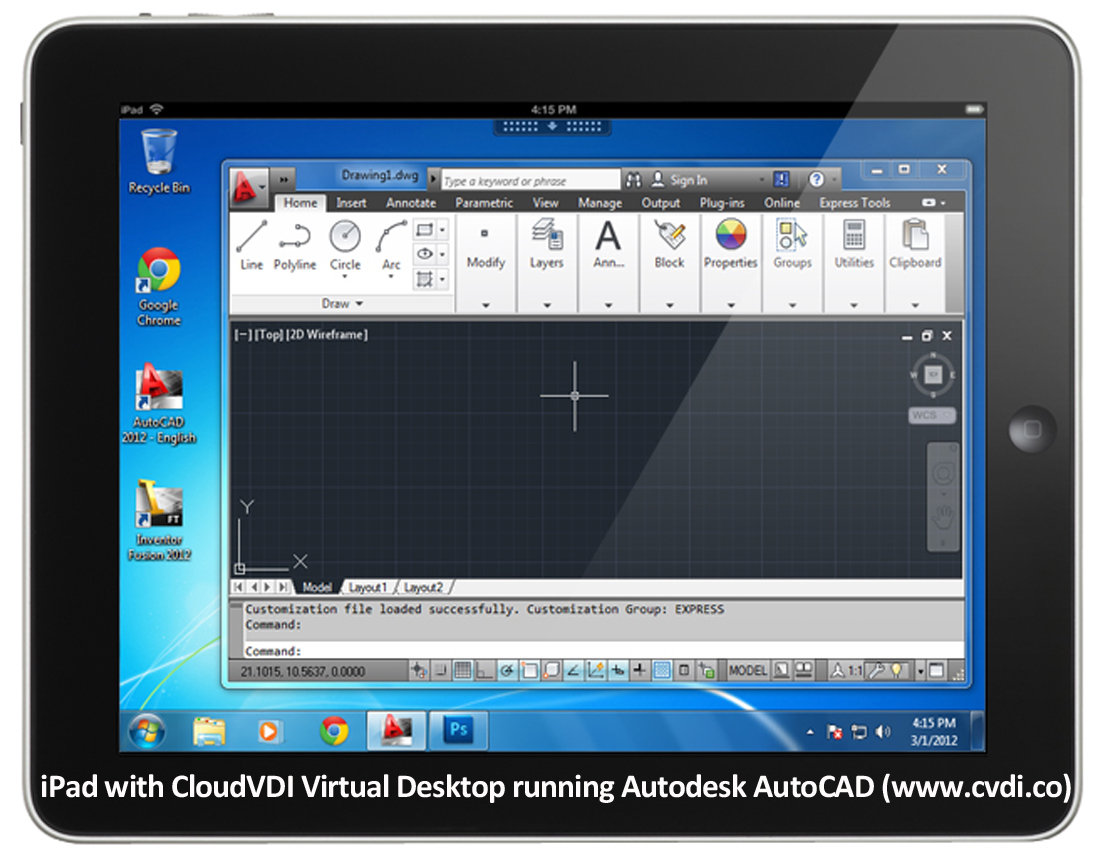
Task: Open the Layout1 tab
Action: coord(368,587)
